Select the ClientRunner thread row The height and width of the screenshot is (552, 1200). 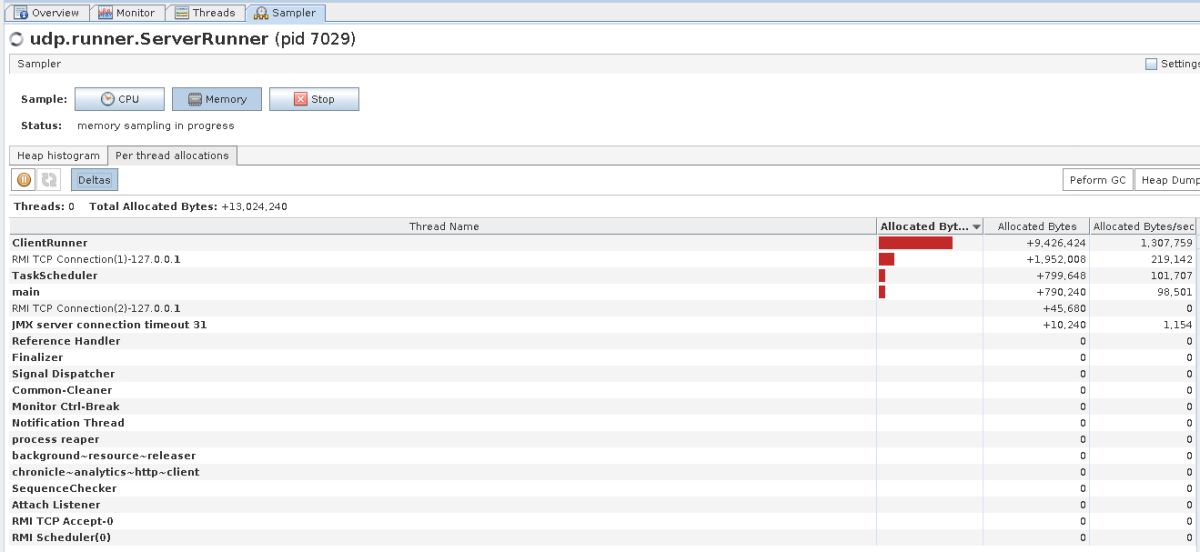point(604,243)
